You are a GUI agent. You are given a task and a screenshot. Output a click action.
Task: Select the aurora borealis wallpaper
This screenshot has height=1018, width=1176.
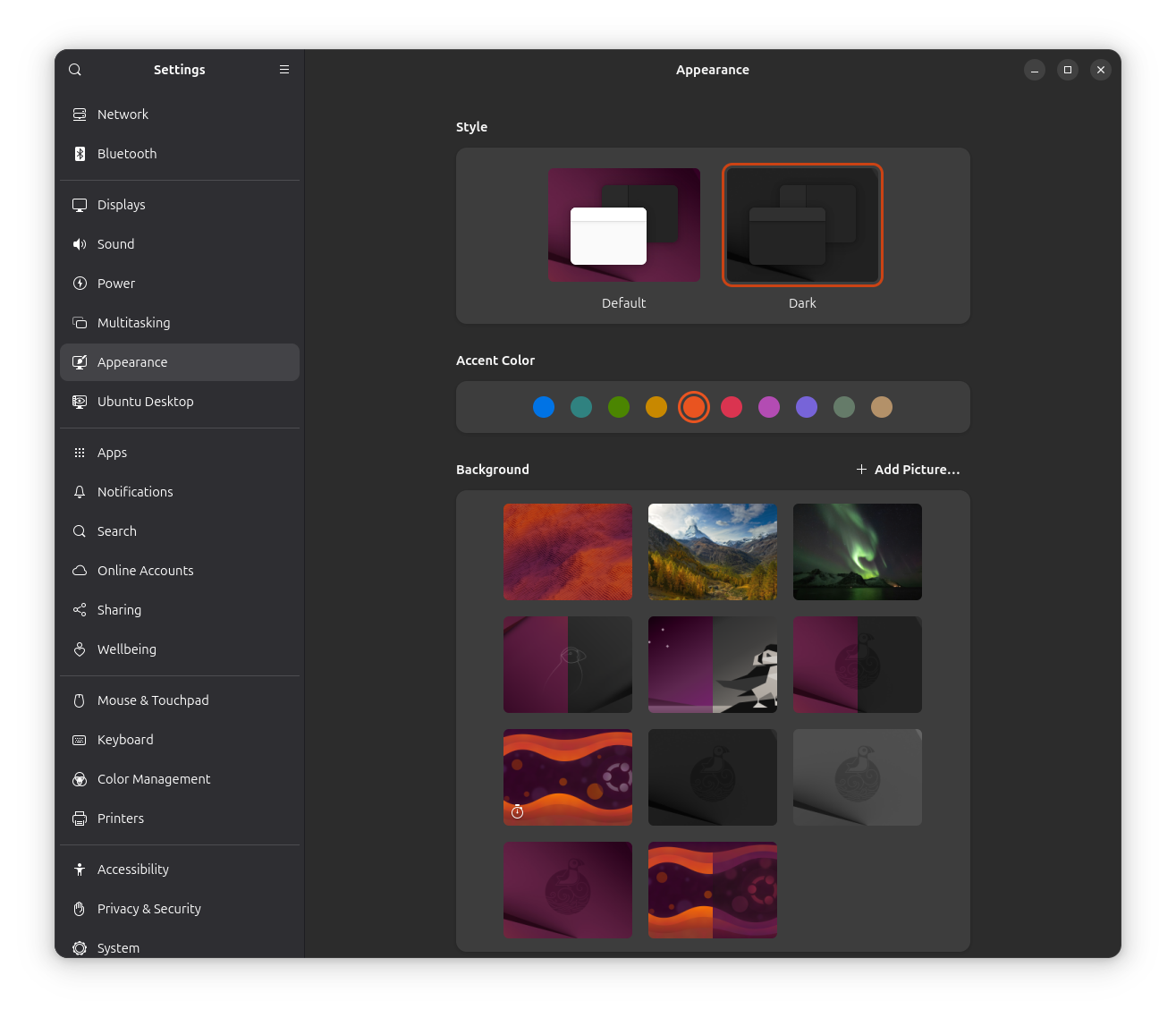(857, 552)
